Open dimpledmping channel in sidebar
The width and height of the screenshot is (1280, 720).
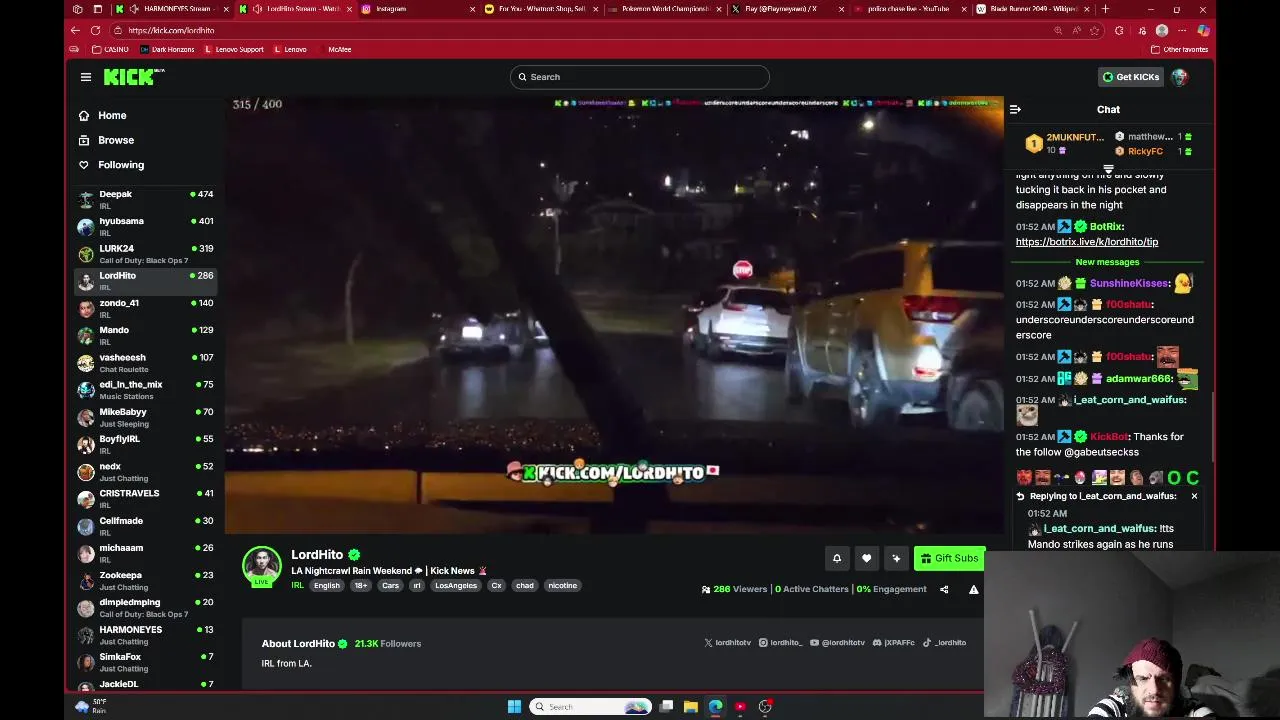tap(146, 608)
